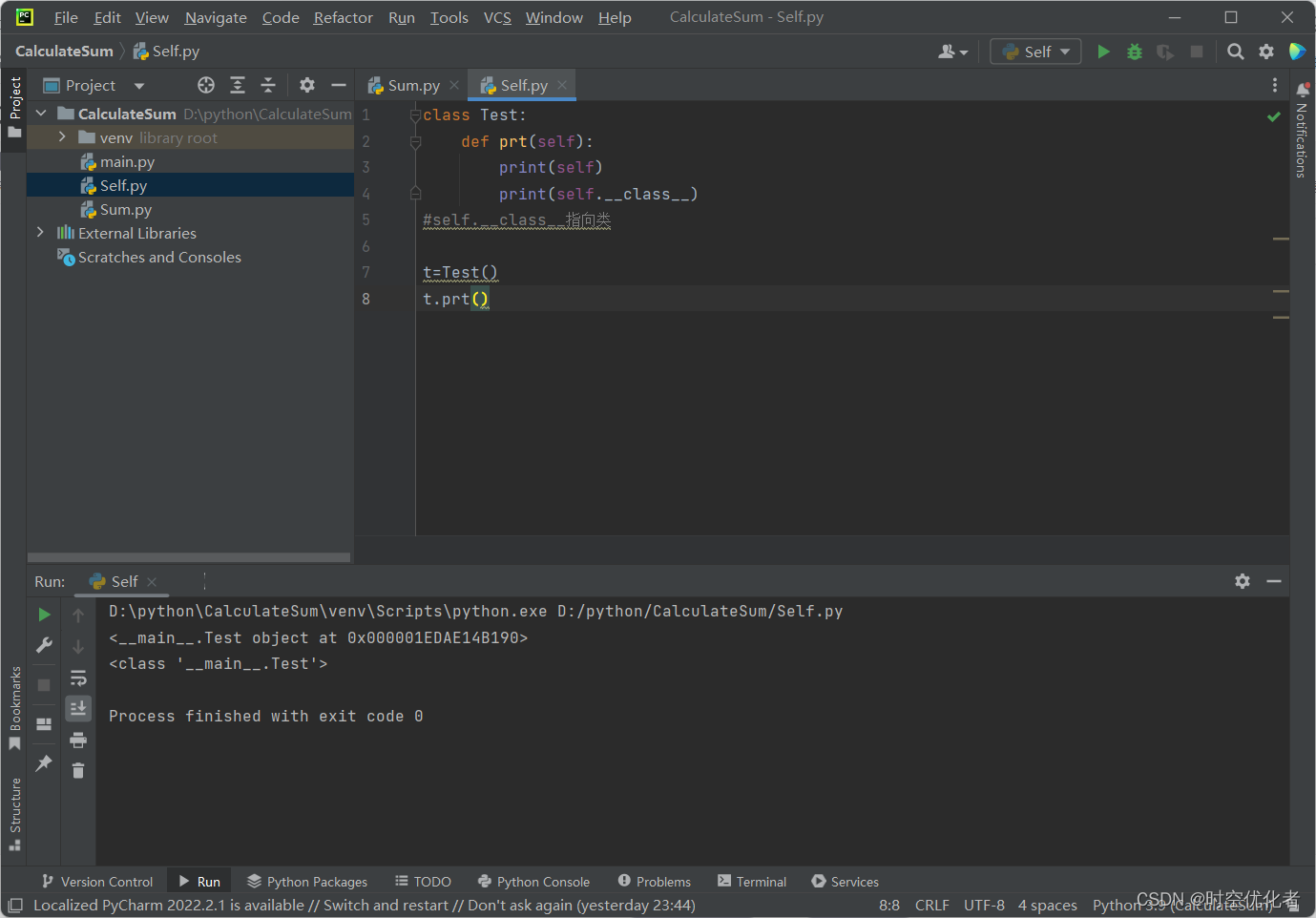Click the green inspections checkmark widget
The image size is (1316, 918).
[x=1274, y=116]
